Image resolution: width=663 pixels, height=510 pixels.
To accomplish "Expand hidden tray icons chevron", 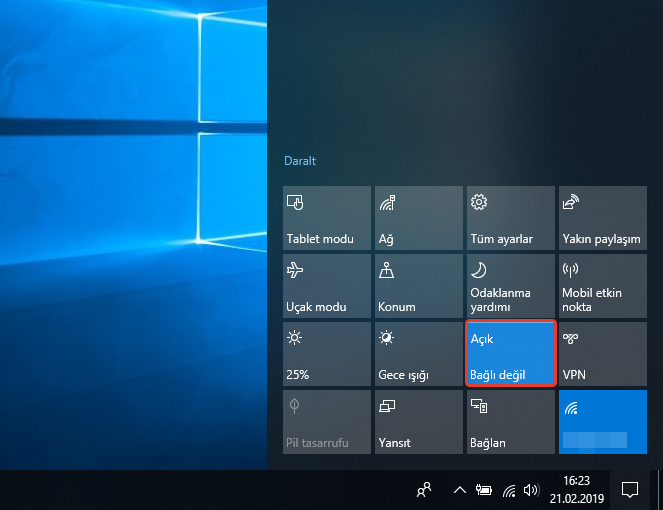I will tap(460, 490).
